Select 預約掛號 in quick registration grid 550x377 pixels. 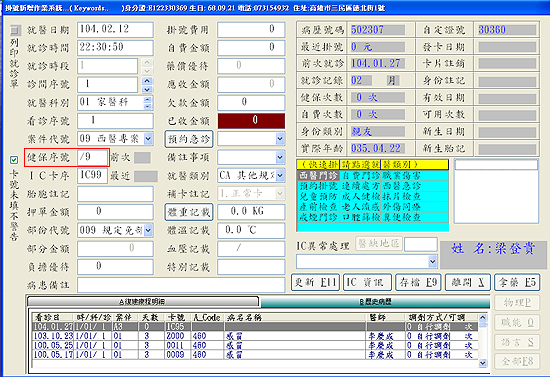(318, 186)
